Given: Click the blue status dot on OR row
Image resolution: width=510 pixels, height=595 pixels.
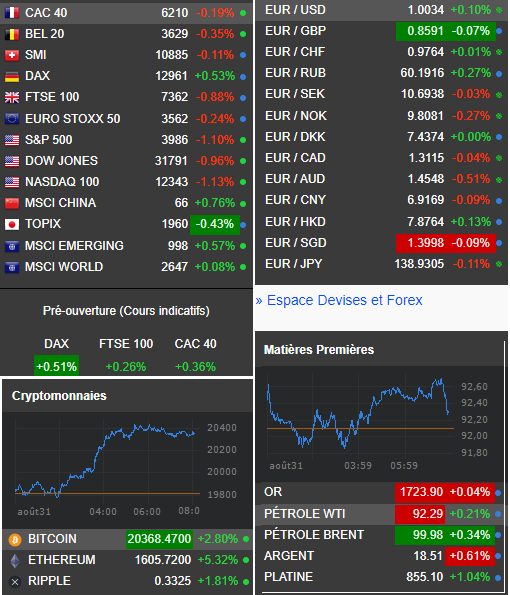Looking at the screenshot, I should click(x=498, y=493).
